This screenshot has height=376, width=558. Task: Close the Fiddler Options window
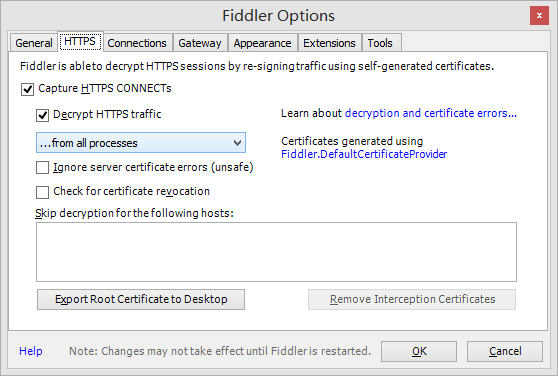tap(539, 16)
